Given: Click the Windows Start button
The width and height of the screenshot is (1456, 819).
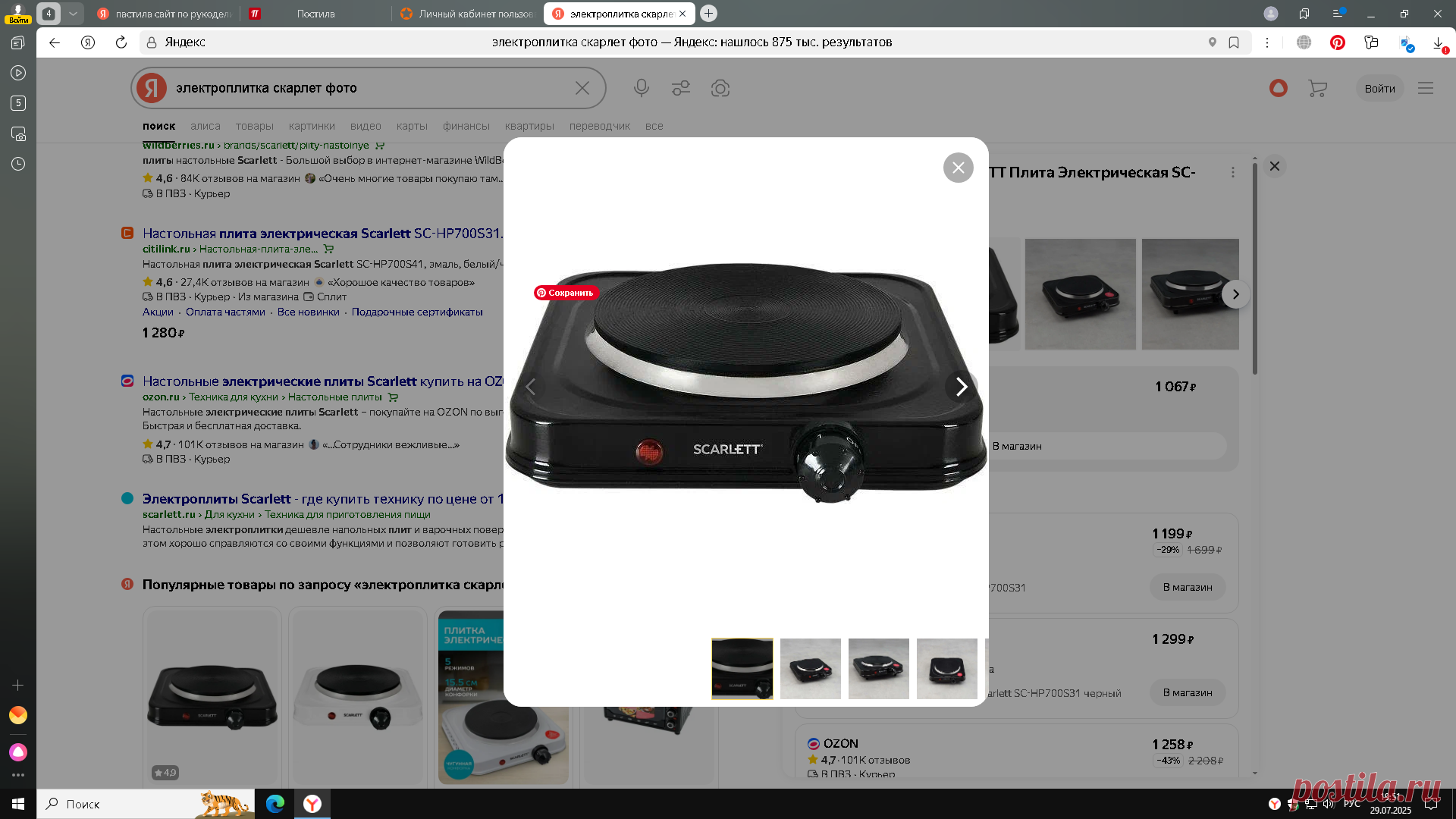Looking at the screenshot, I should click(x=18, y=804).
